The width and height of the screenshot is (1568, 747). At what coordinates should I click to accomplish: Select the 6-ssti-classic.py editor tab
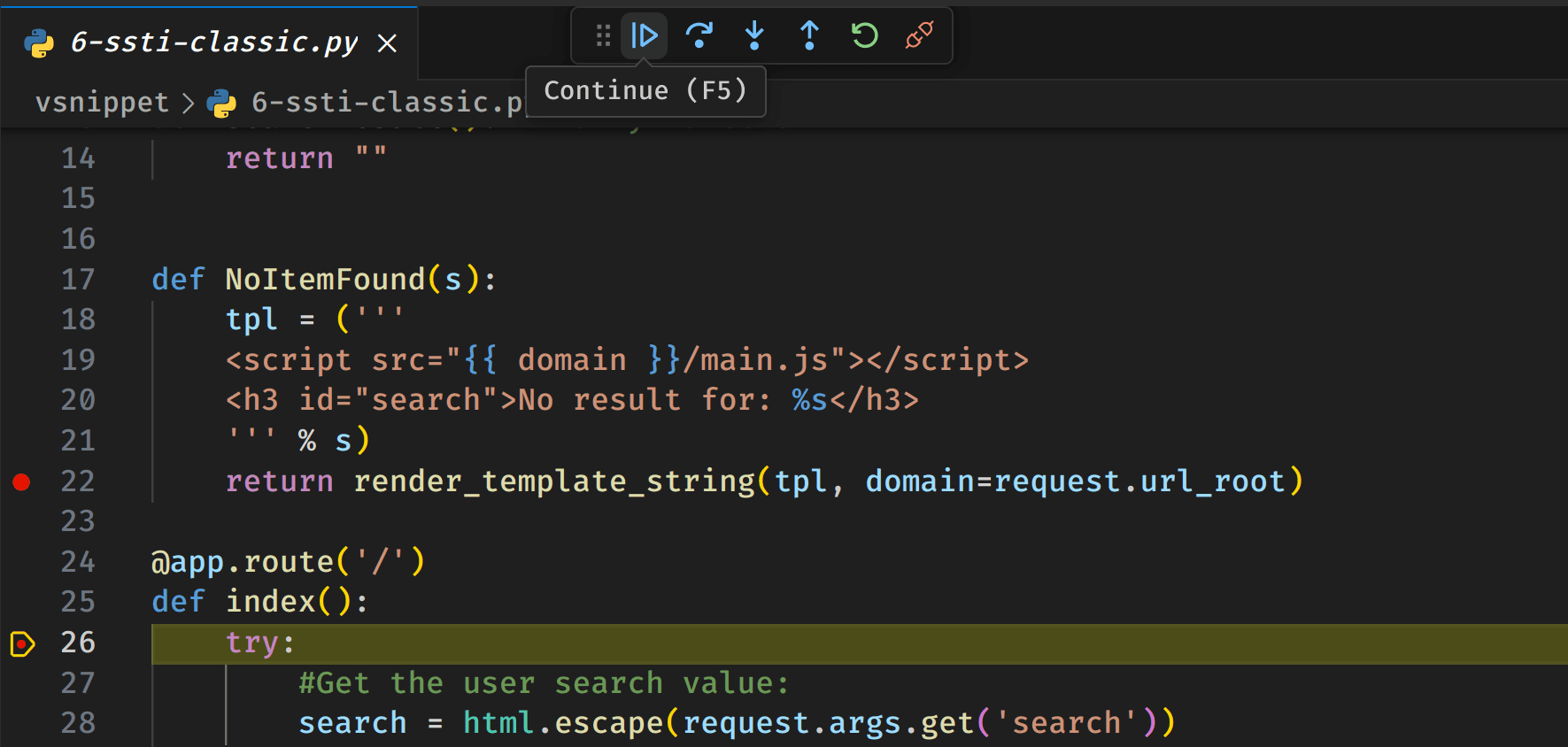click(x=213, y=42)
